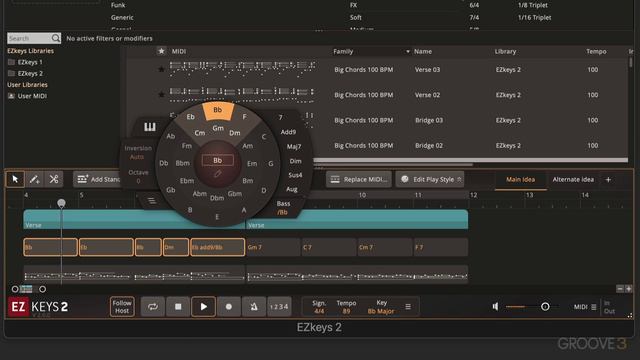Screen dimensions: 640x360
Task: Choose Gm chord on the chord wheel
Action: [x=218, y=128]
